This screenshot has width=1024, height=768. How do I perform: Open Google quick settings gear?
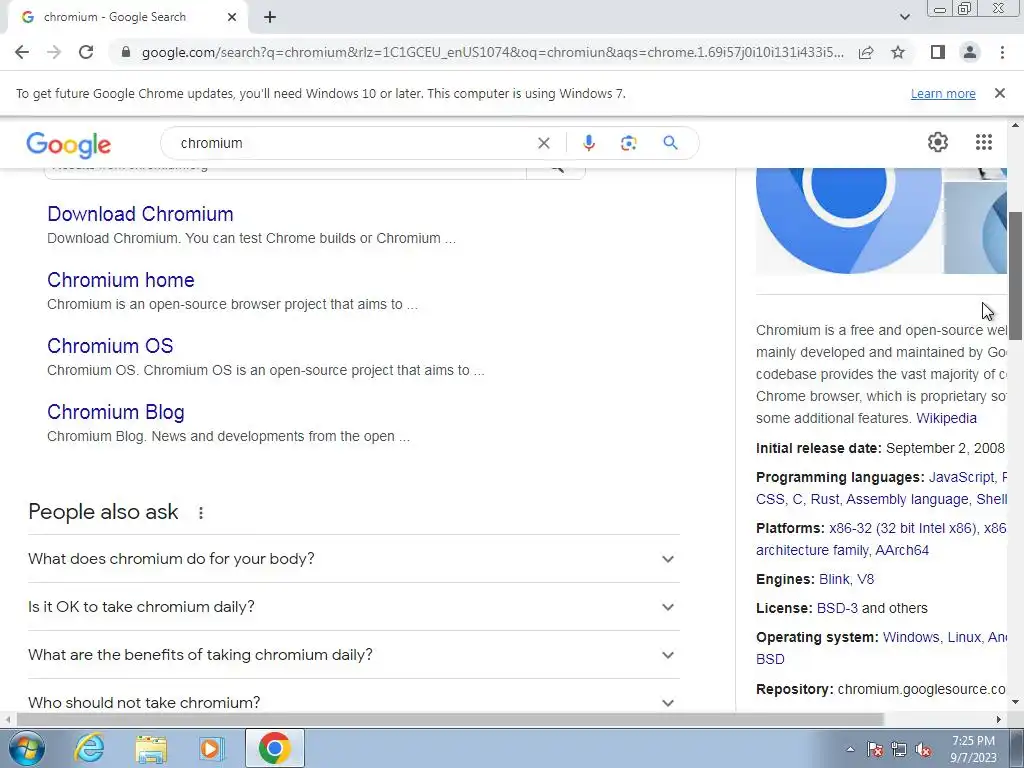(938, 142)
